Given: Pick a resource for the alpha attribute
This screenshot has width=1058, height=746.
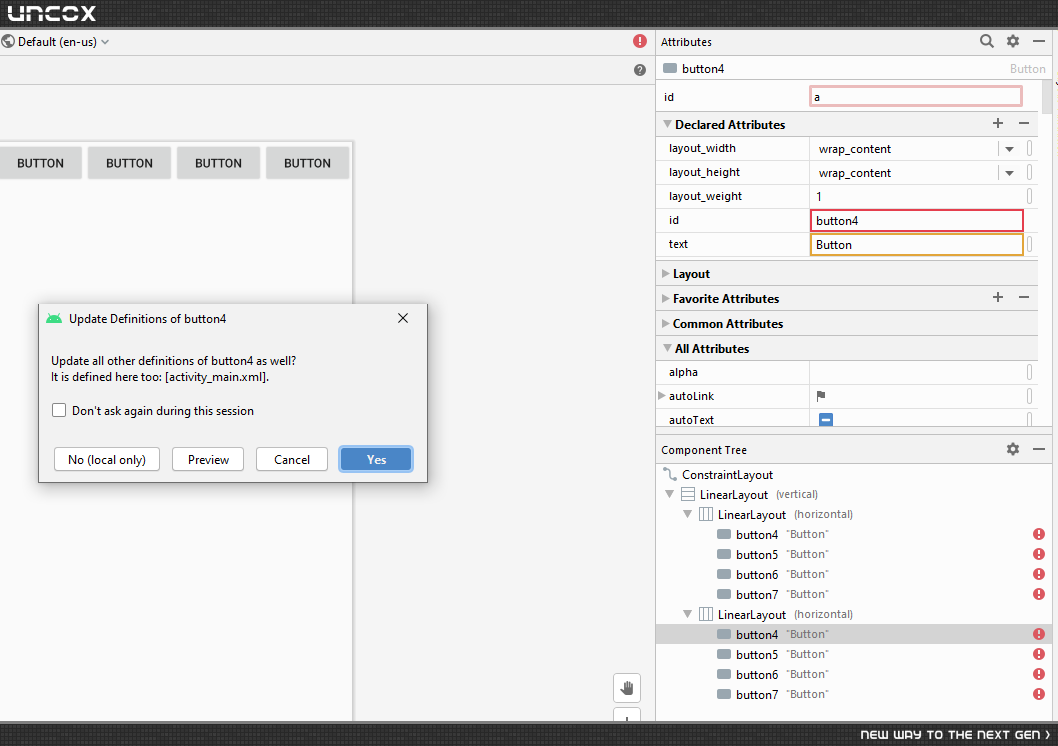Looking at the screenshot, I should click(x=1029, y=372).
